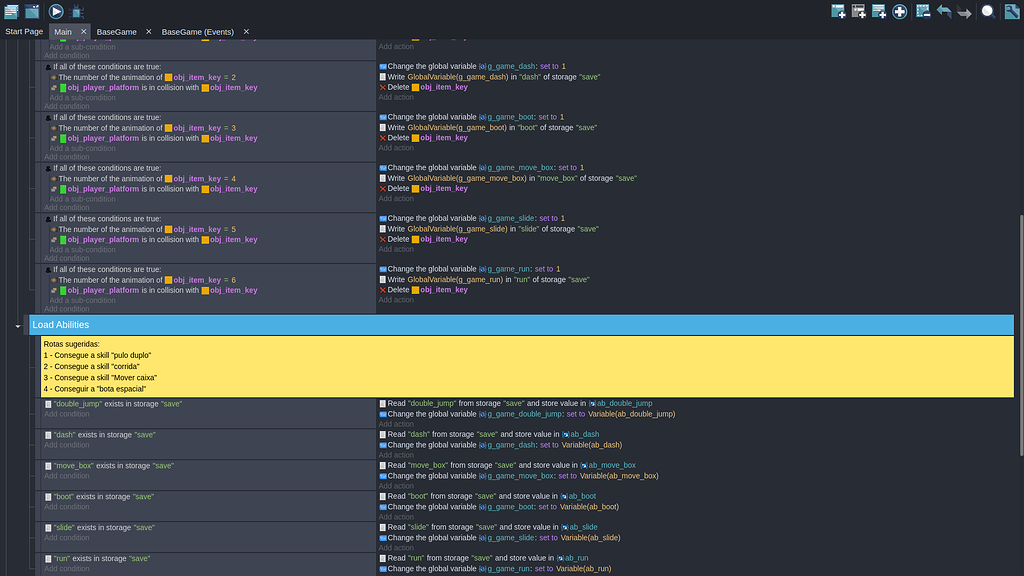Collapse the Load Abilities event group

[x=17, y=325]
